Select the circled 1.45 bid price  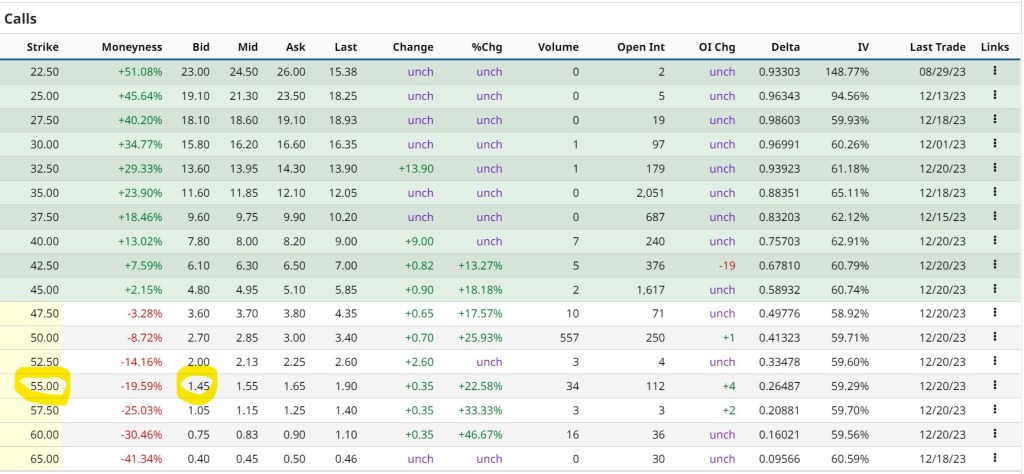[196, 386]
